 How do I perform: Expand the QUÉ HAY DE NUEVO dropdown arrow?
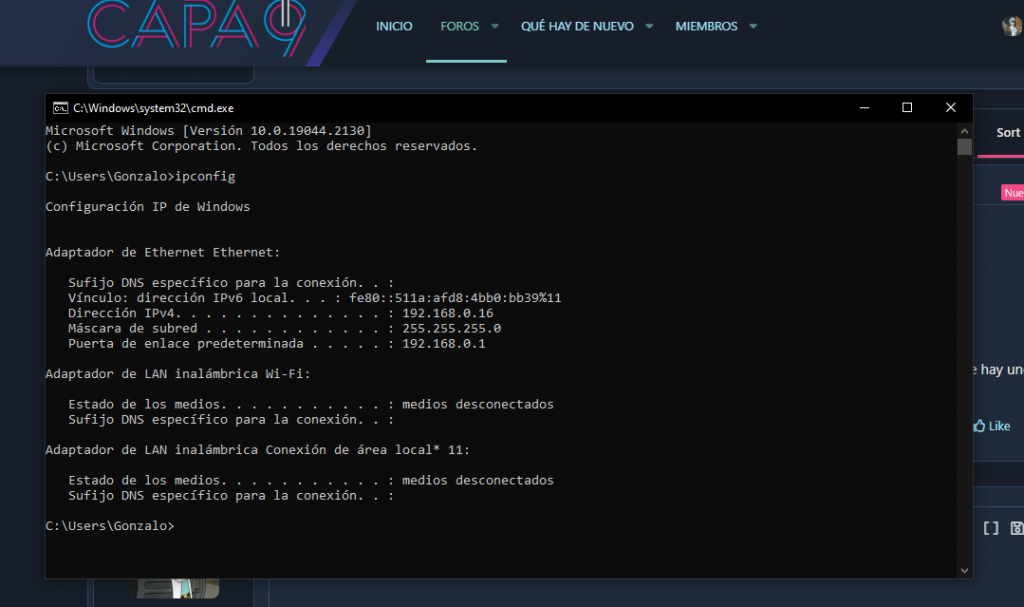(649, 26)
